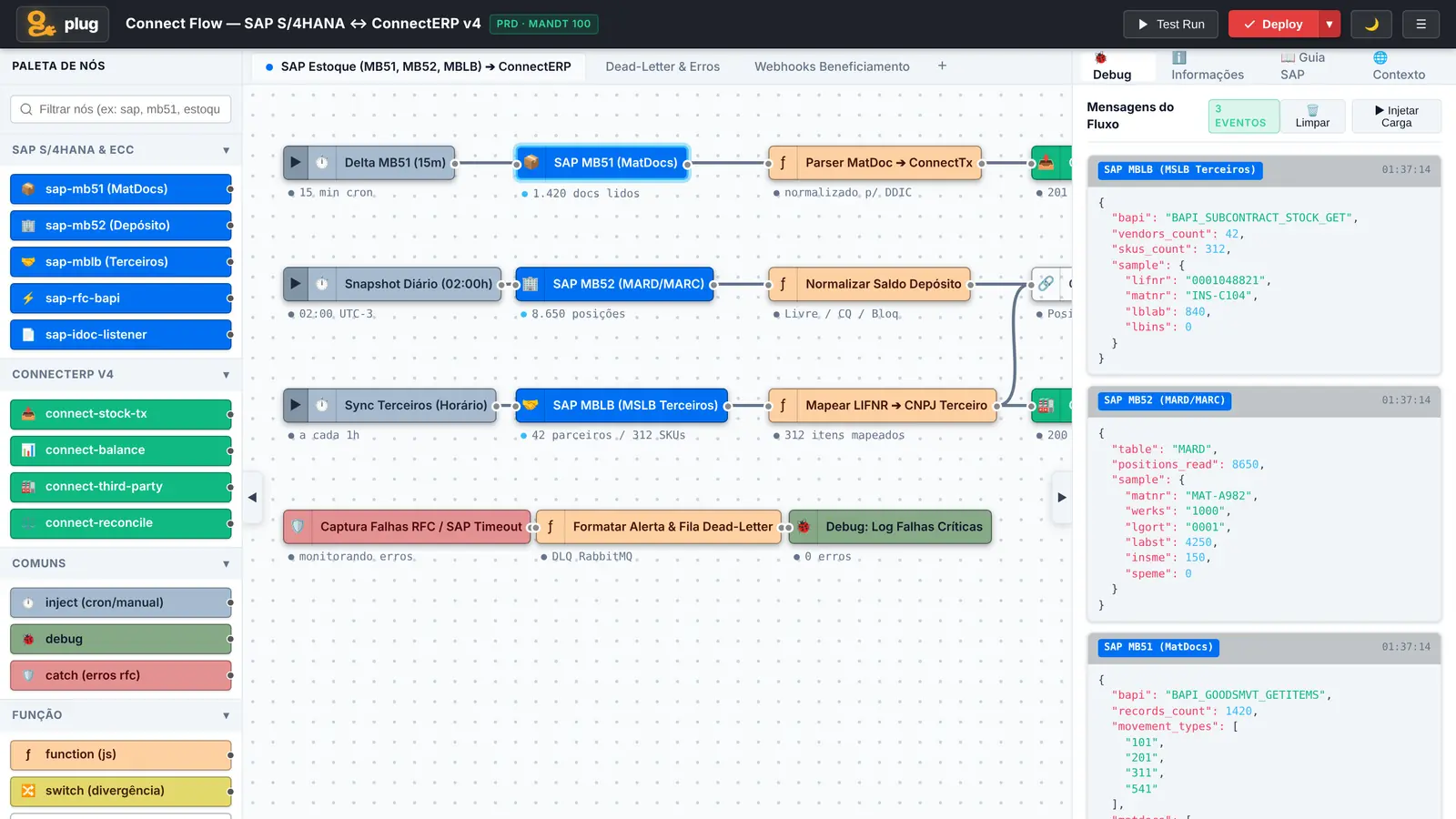Image resolution: width=1456 pixels, height=819 pixels.
Task: Click the inject play button on Snapshot Diário node
Action: [296, 284]
